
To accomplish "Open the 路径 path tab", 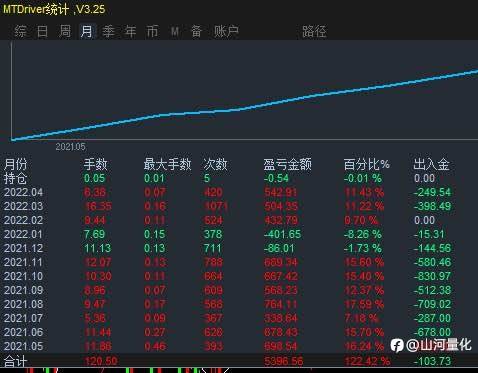I will 314,32.
